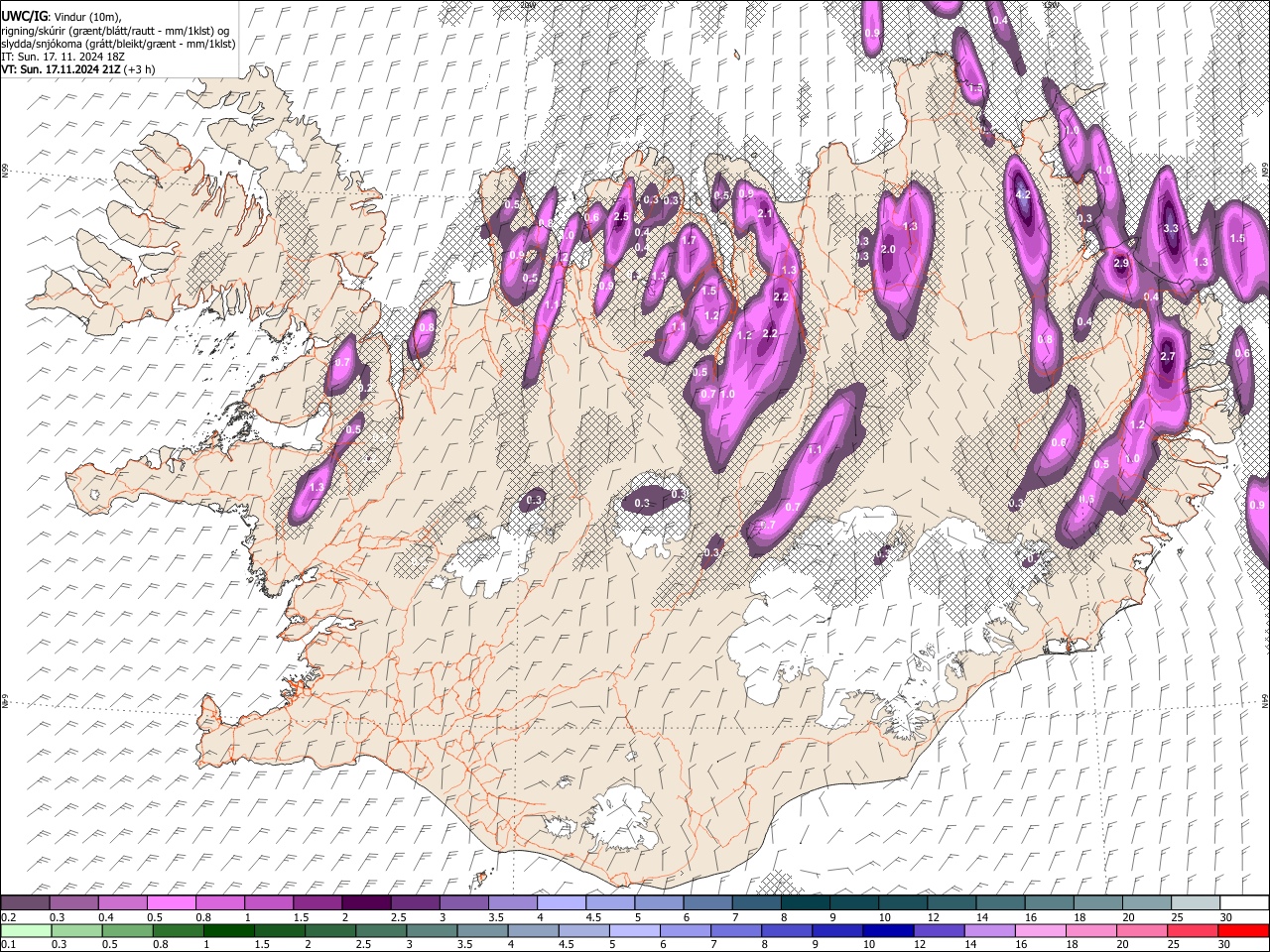Select bright pink 0.5 swatch in upper legend
Image resolution: width=1270 pixels, height=952 pixels.
172,902
